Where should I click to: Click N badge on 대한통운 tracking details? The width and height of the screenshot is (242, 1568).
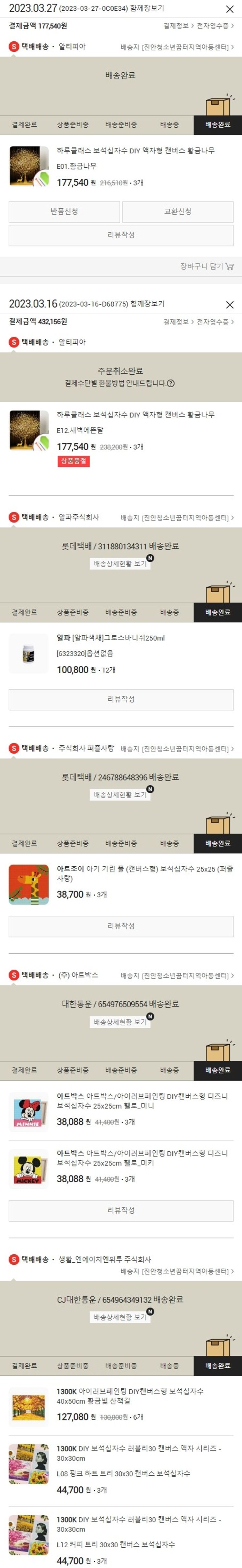(150, 1017)
